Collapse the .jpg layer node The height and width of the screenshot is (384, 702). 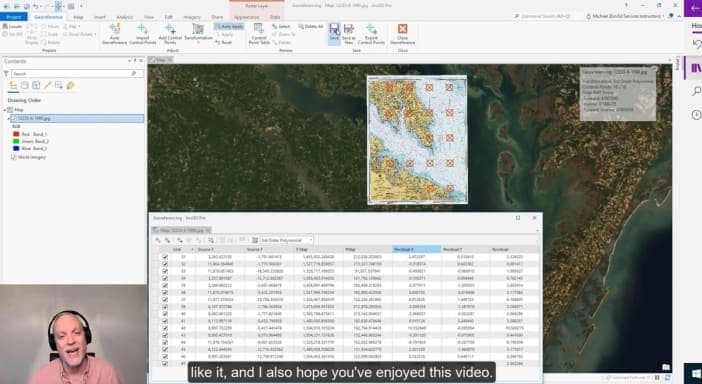click(x=9, y=119)
